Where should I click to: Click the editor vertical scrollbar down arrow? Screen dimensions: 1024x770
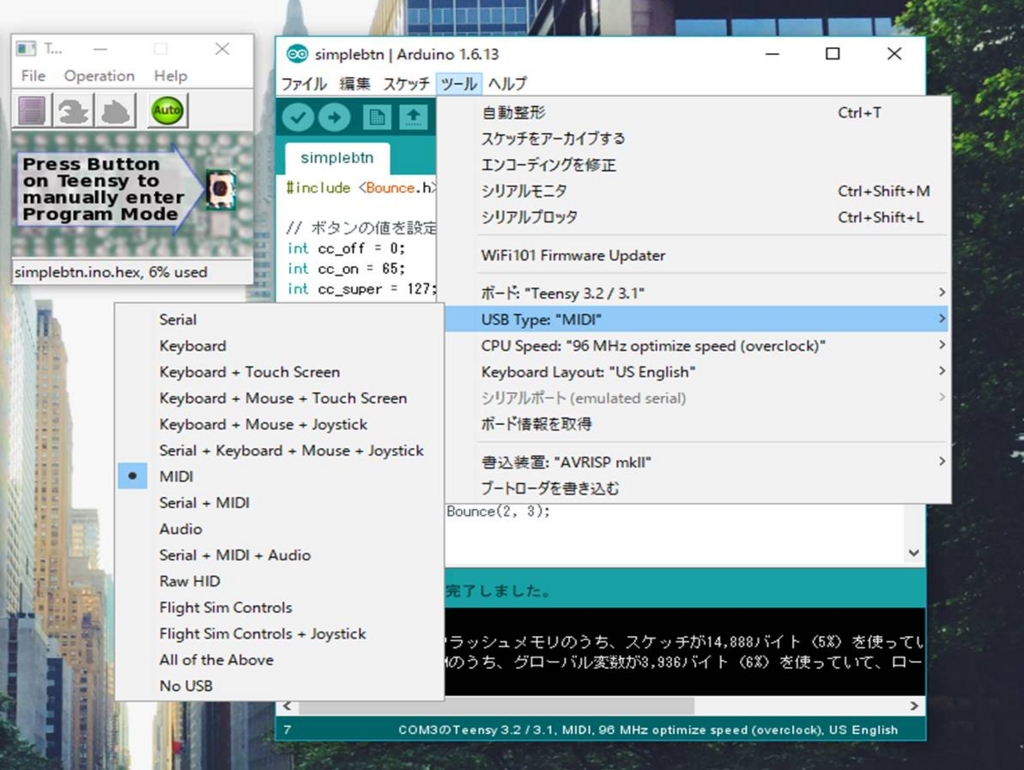click(x=914, y=553)
